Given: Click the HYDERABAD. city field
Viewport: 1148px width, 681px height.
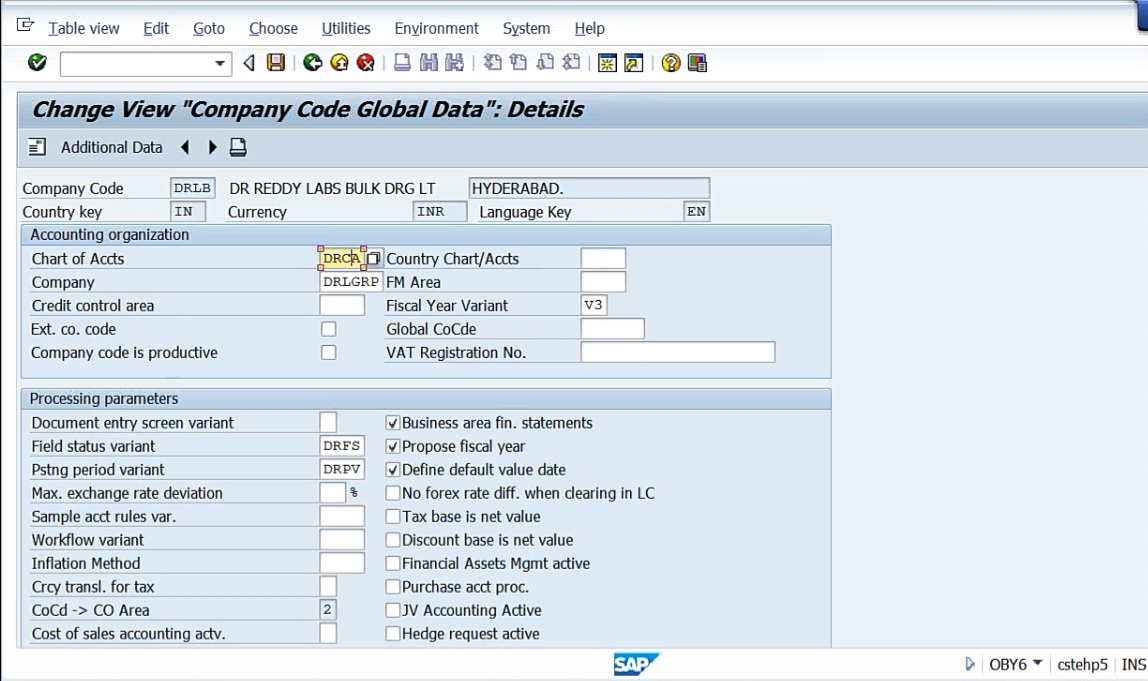Looking at the screenshot, I should click(589, 188).
